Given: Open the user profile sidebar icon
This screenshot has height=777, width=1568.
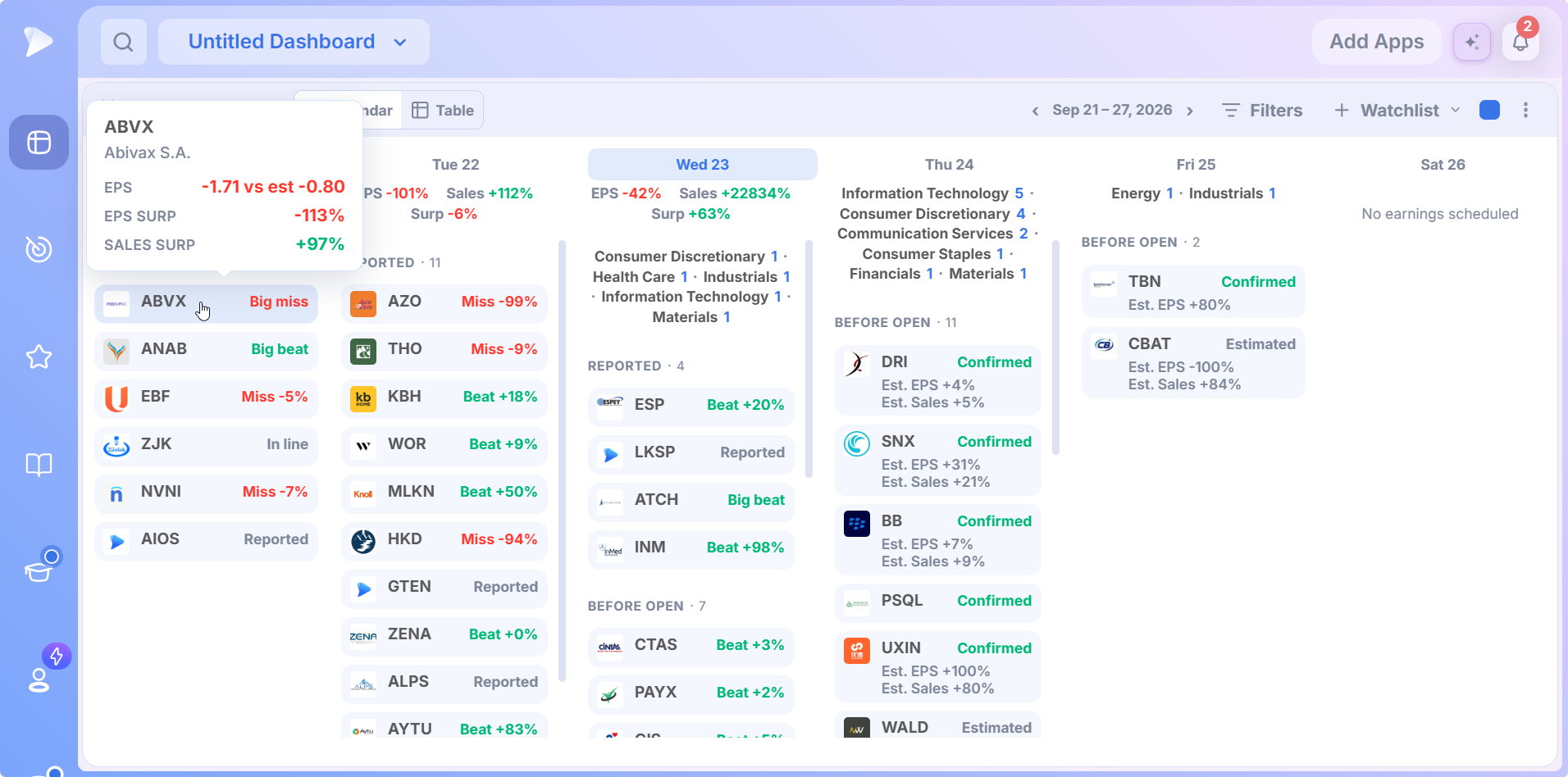Looking at the screenshot, I should click(x=39, y=679).
